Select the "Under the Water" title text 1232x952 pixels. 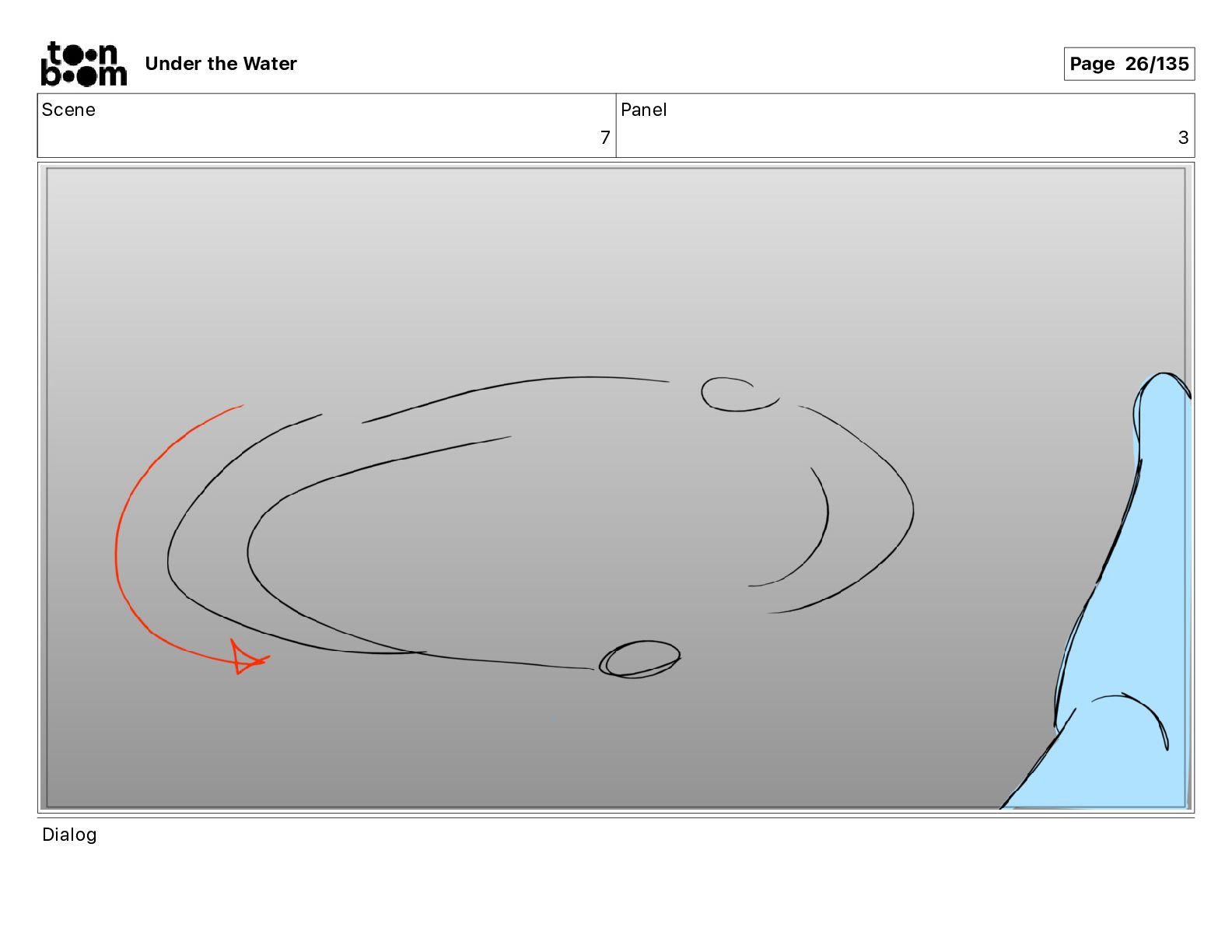coord(221,64)
